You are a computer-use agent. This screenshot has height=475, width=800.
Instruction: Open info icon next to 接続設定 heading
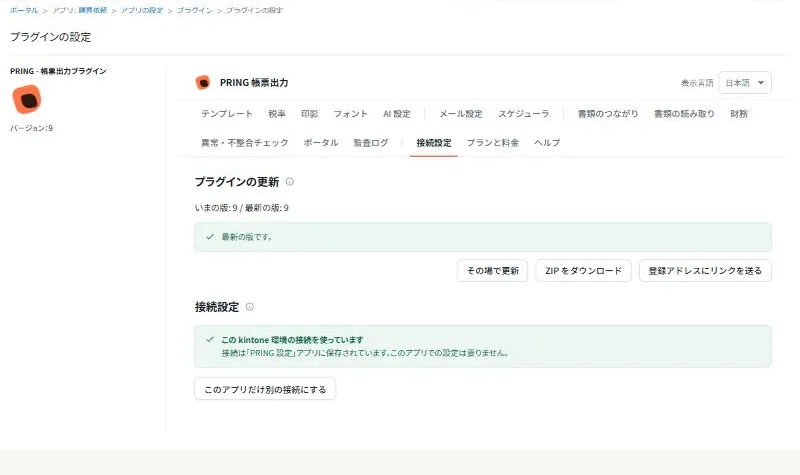[249, 307]
